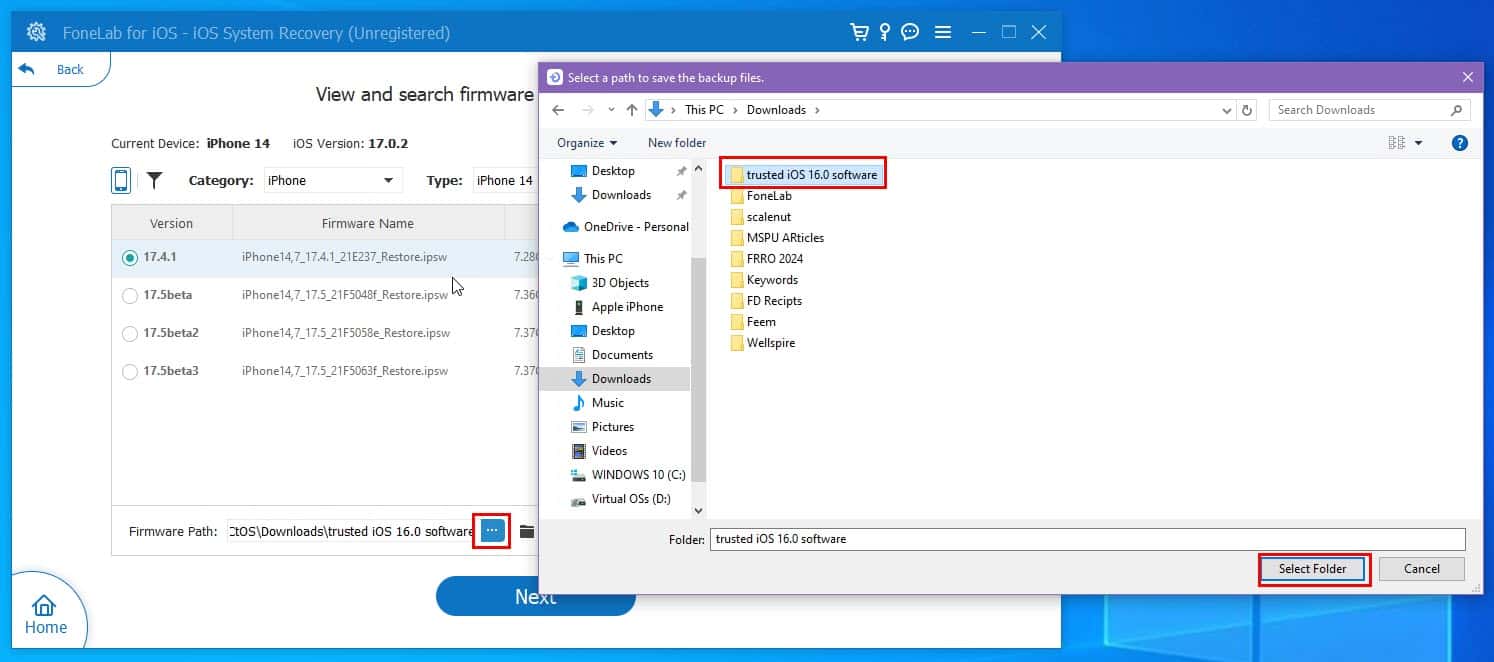
Task: Open the view options dropdown arrow
Action: tap(1418, 143)
